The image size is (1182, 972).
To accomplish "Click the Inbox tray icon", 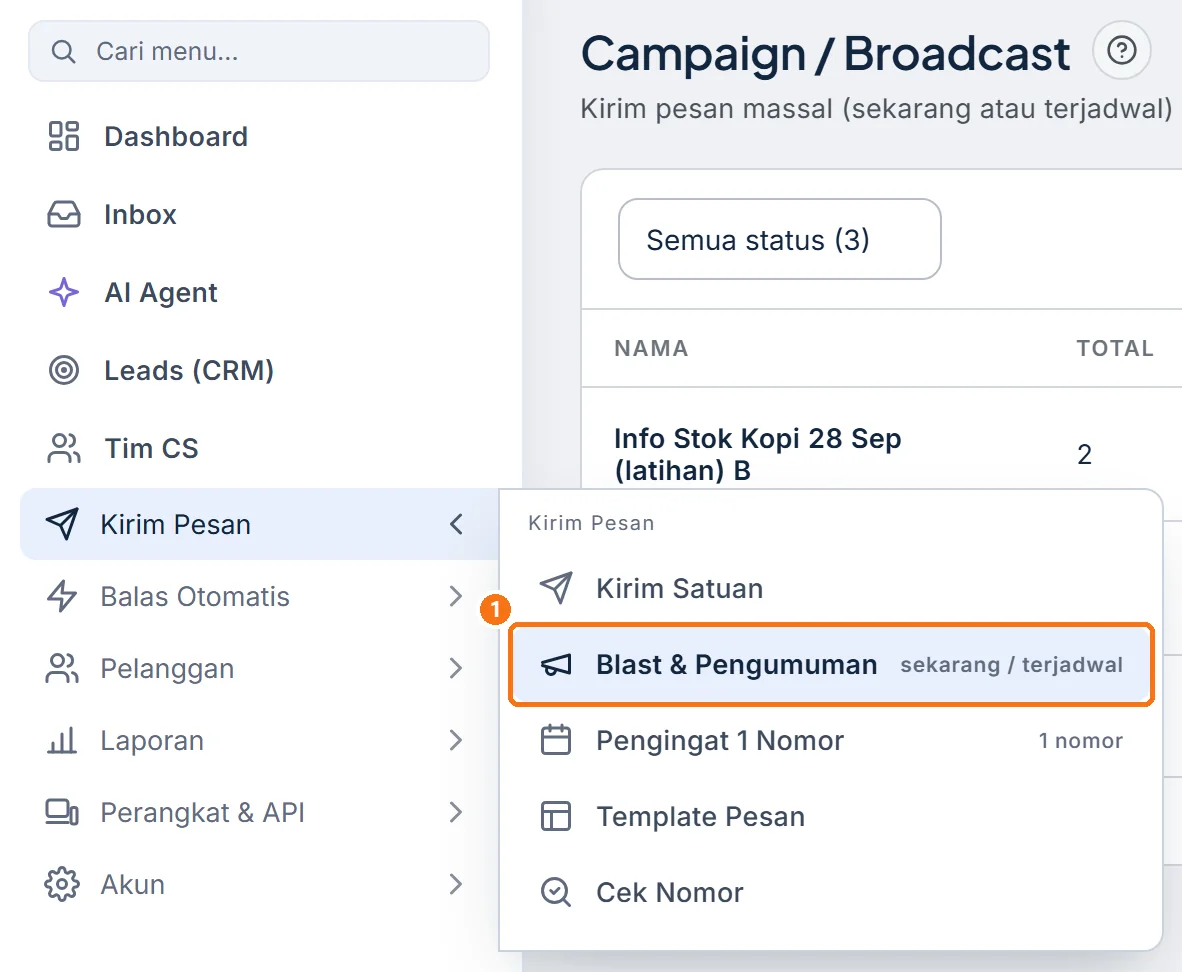I will 63,214.
